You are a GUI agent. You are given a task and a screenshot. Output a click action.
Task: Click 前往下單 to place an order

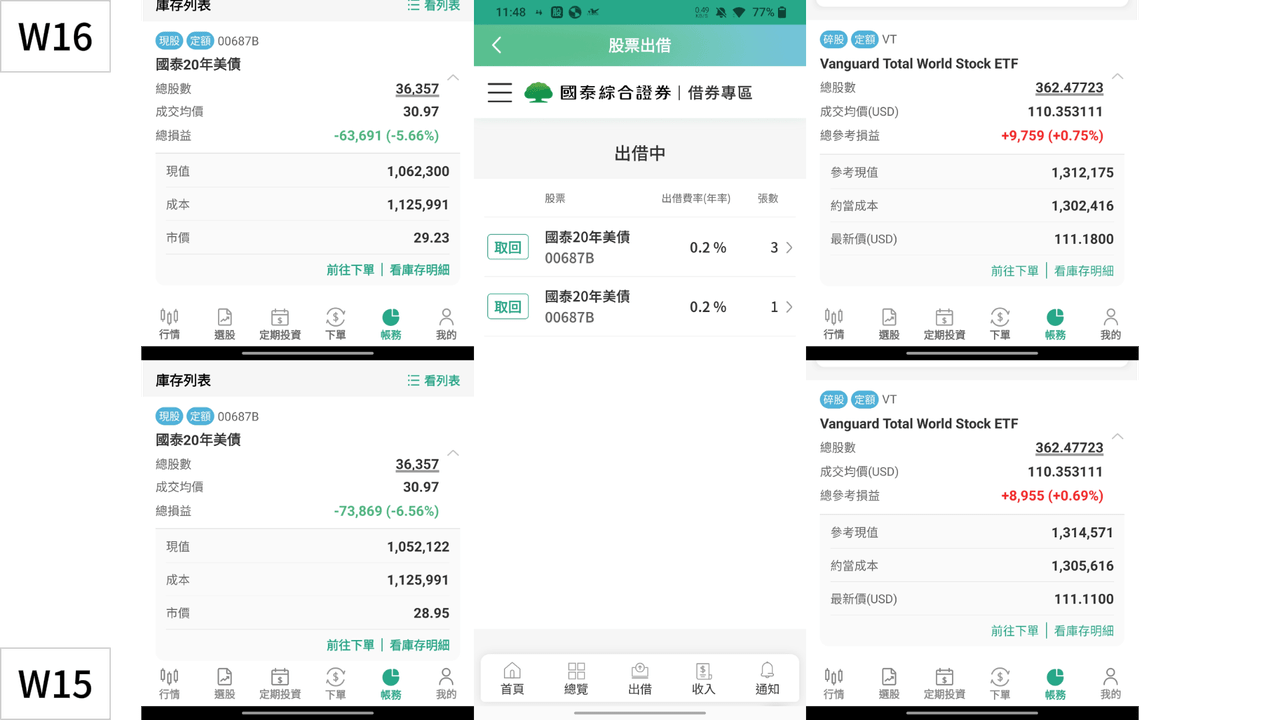coord(350,270)
